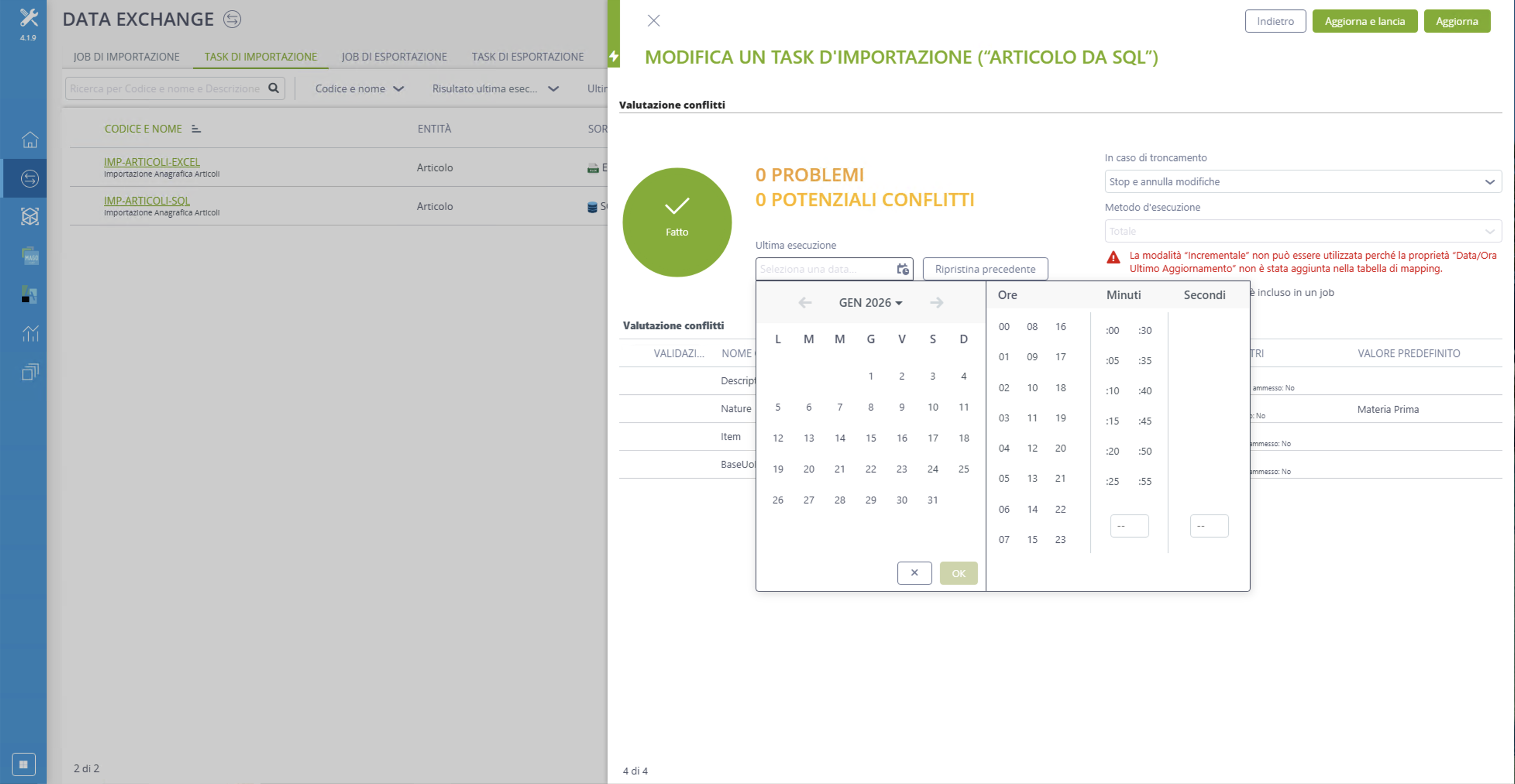Click the search magnifier icon
This screenshot has width=1515, height=784.
[x=274, y=88]
